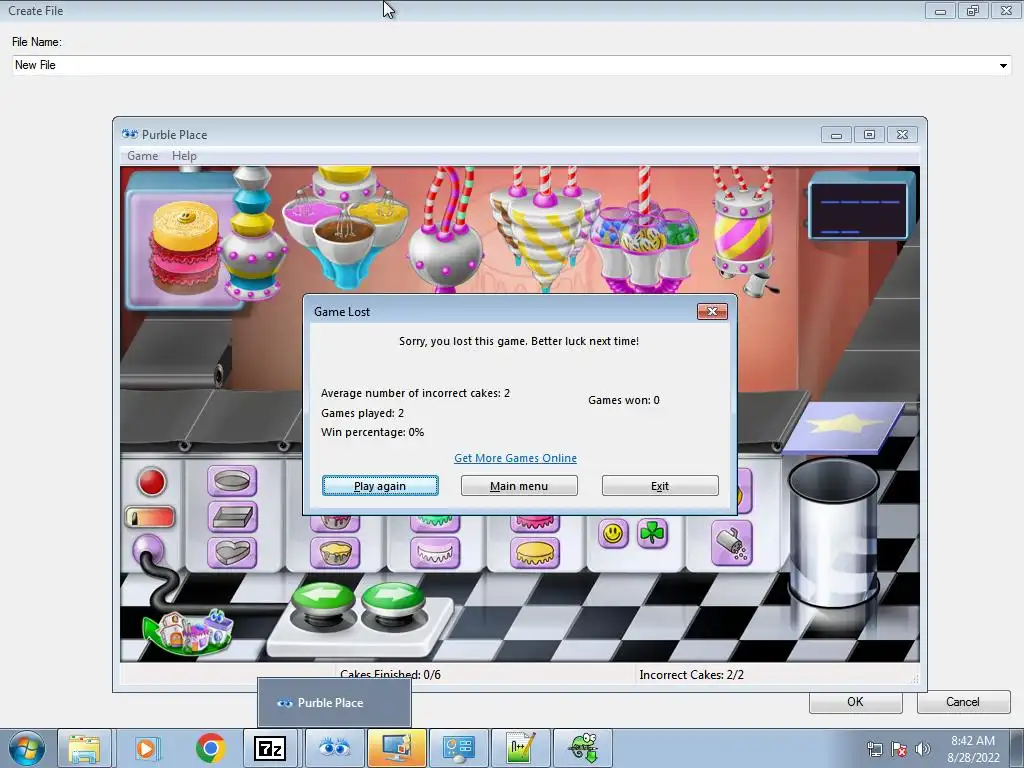Open the Get More Games Online link

[515, 458]
